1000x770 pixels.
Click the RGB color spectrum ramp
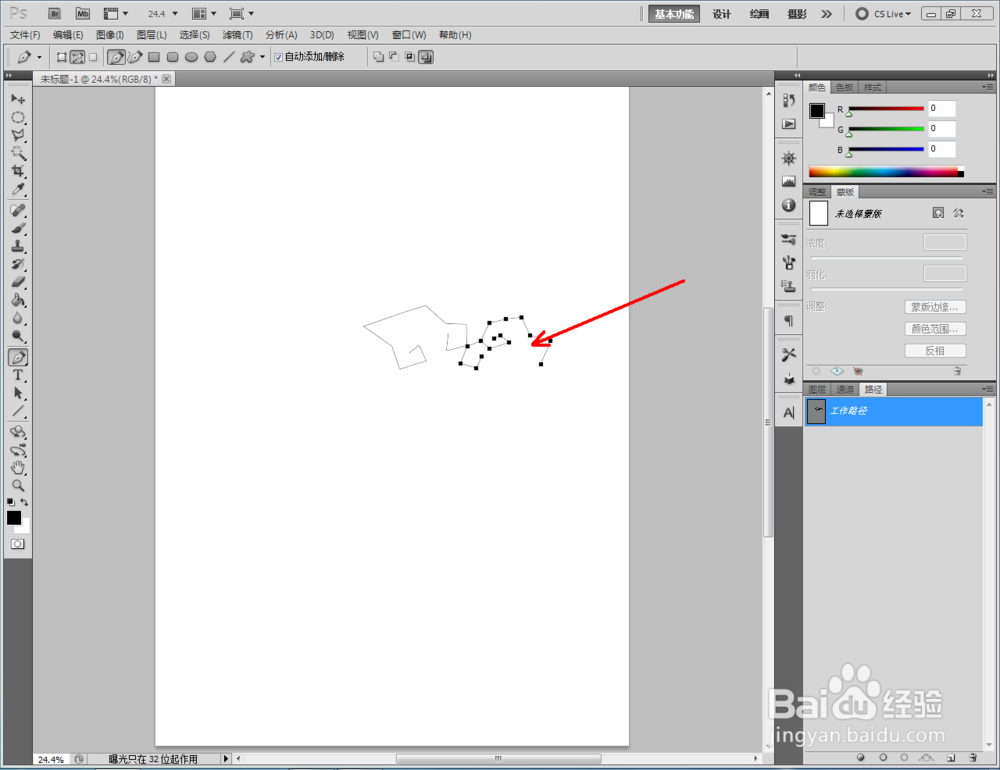pyautogui.click(x=886, y=172)
